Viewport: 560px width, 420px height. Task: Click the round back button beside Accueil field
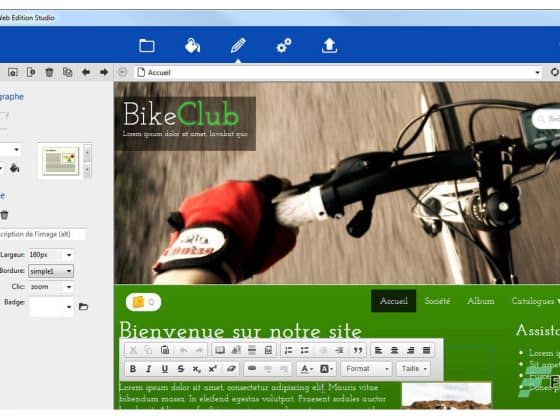(x=122, y=72)
